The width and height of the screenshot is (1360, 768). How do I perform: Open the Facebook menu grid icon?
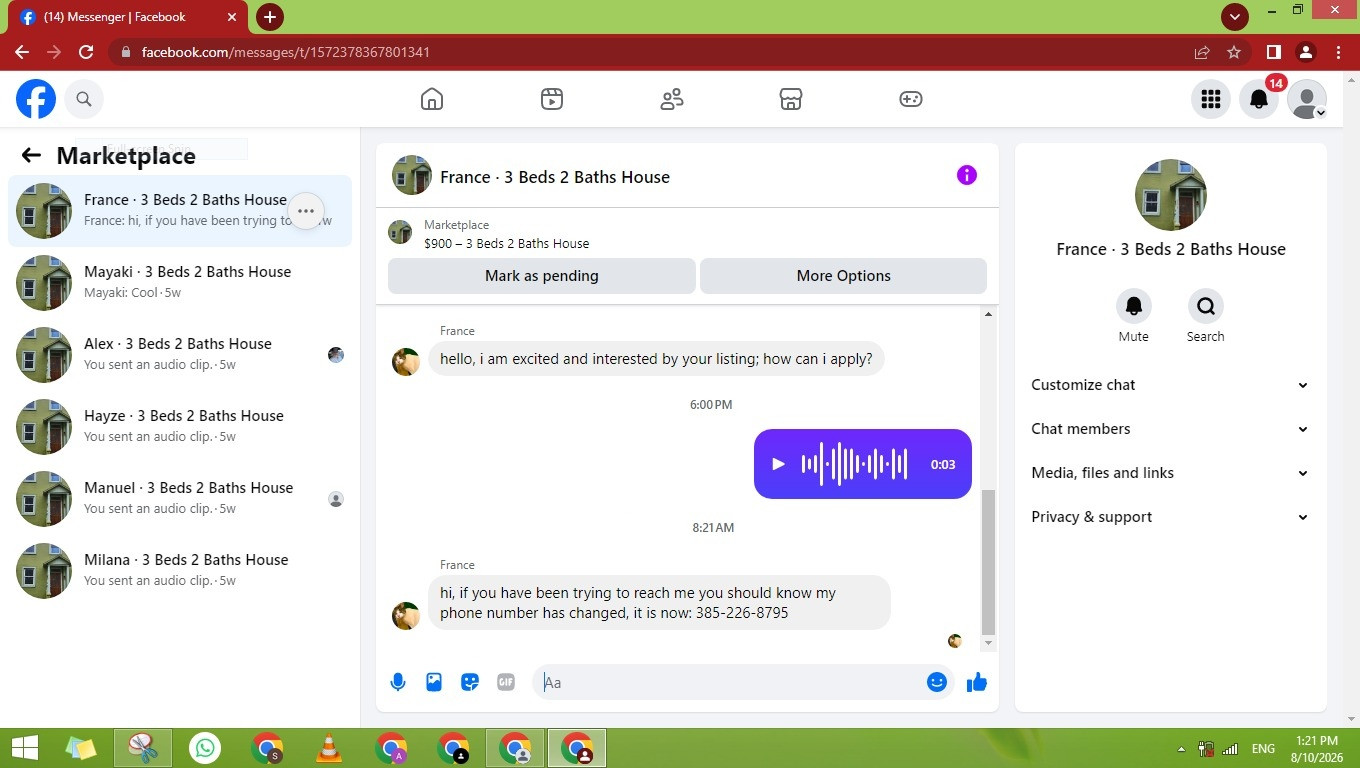click(x=1211, y=99)
